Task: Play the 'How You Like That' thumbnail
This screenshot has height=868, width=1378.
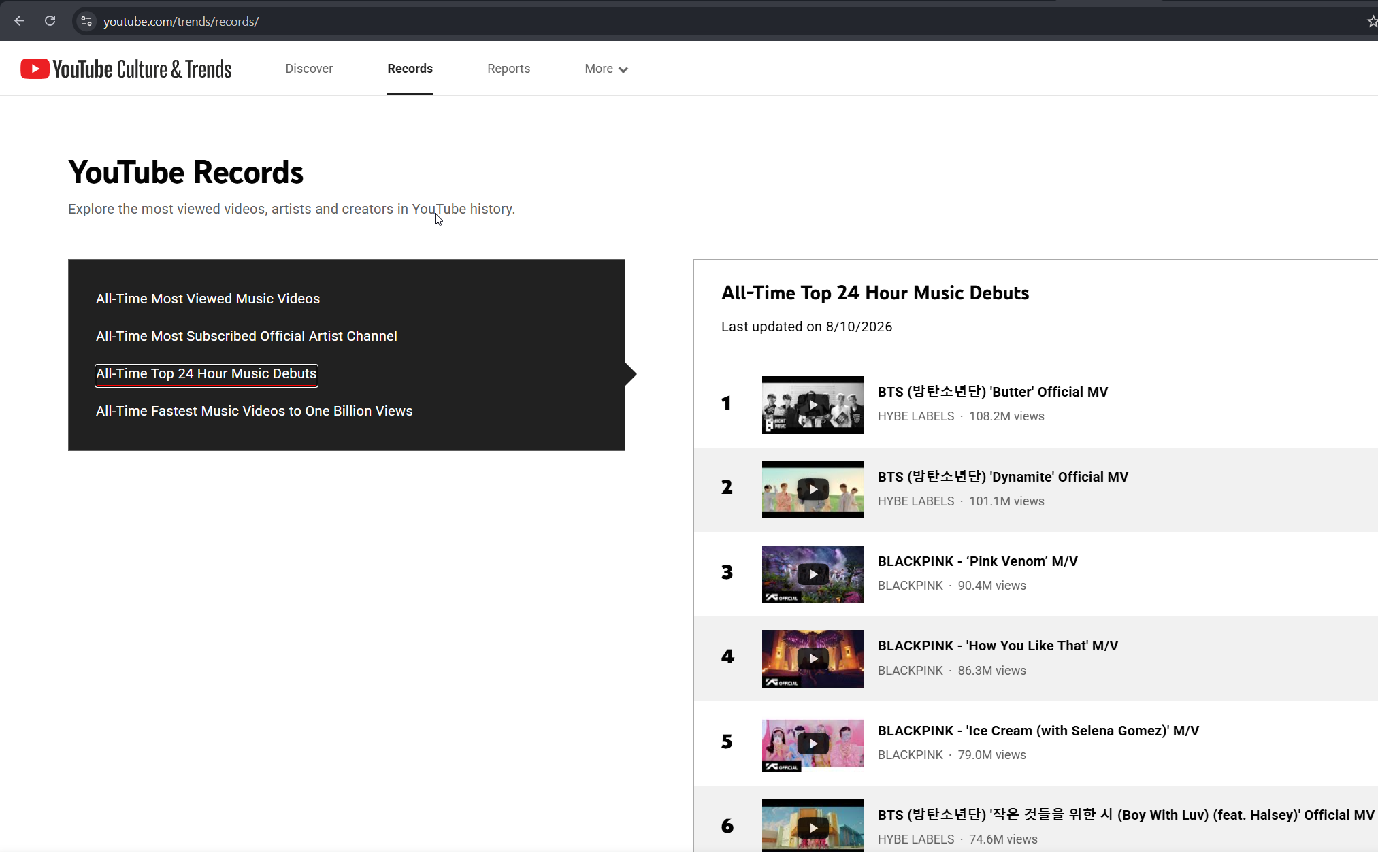Action: [813, 658]
